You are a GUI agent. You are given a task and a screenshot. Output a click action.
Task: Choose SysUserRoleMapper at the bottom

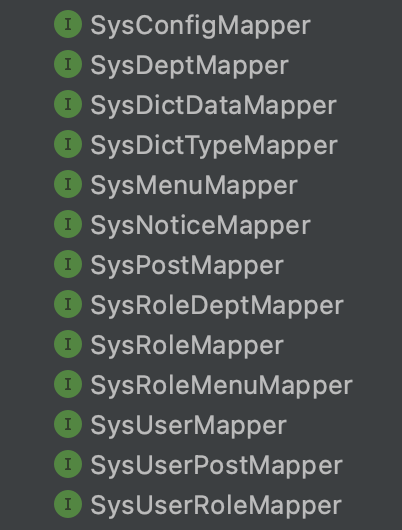point(216,506)
